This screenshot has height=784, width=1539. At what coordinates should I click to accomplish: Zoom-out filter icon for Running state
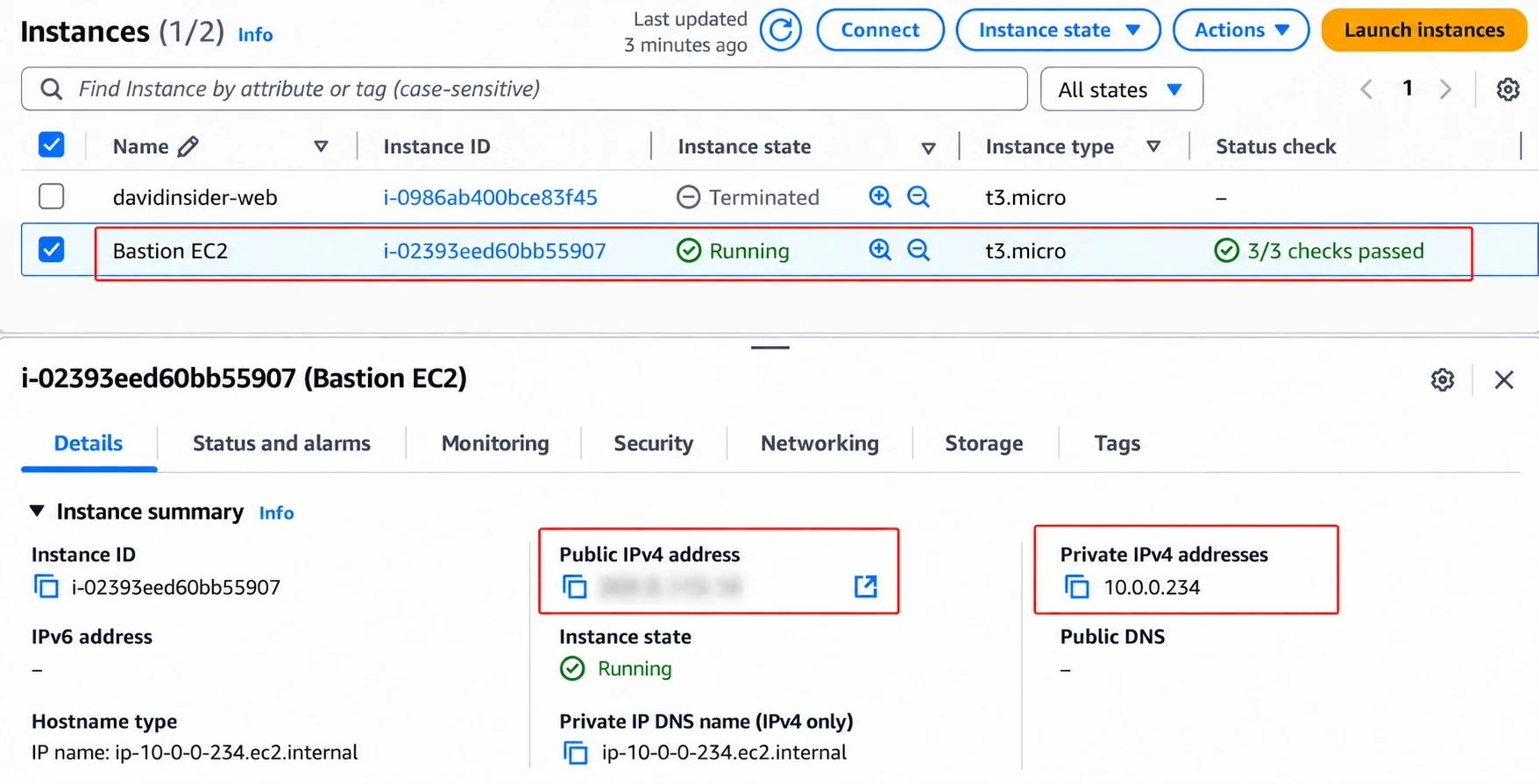pos(918,251)
